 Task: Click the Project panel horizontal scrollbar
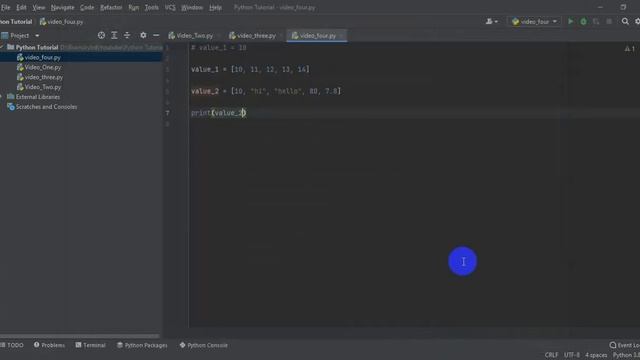coord(80,336)
